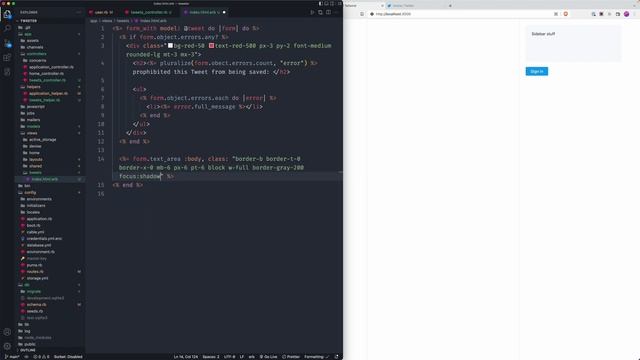Open errors and warnings count in status bar

41,357
